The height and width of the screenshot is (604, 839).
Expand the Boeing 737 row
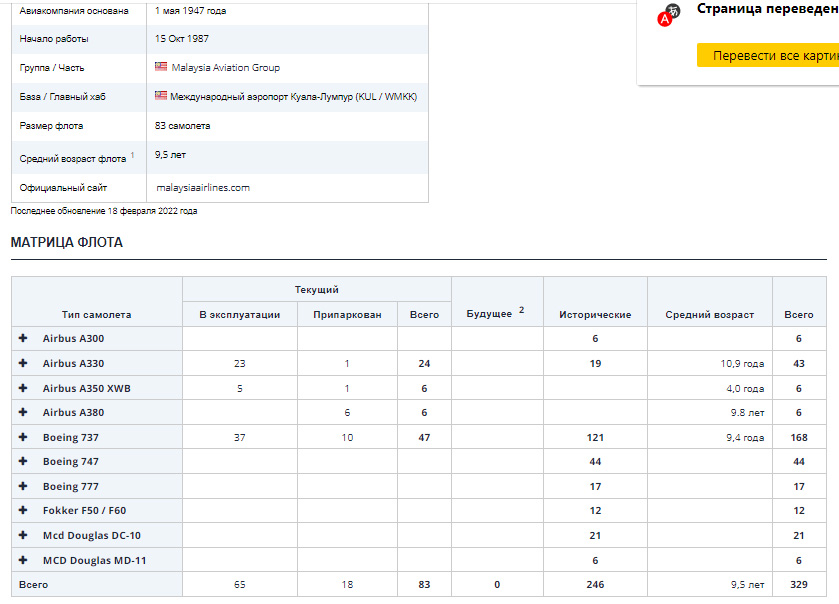tap(23, 437)
